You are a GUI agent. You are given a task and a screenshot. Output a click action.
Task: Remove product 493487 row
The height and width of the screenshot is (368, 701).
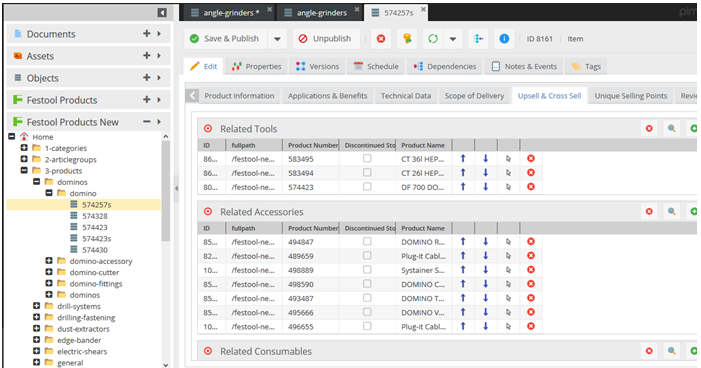tap(531, 298)
